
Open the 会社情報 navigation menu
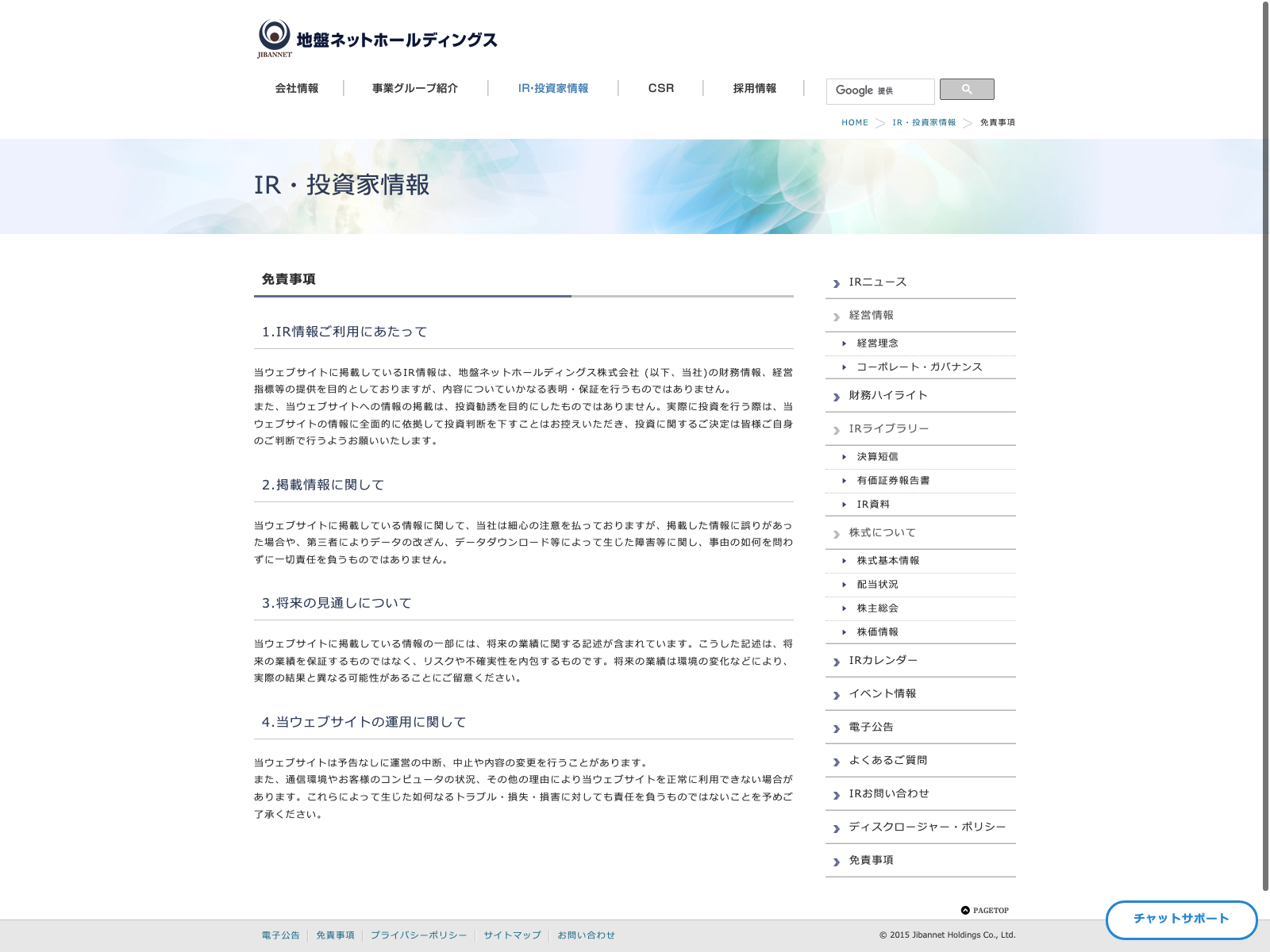tap(297, 89)
